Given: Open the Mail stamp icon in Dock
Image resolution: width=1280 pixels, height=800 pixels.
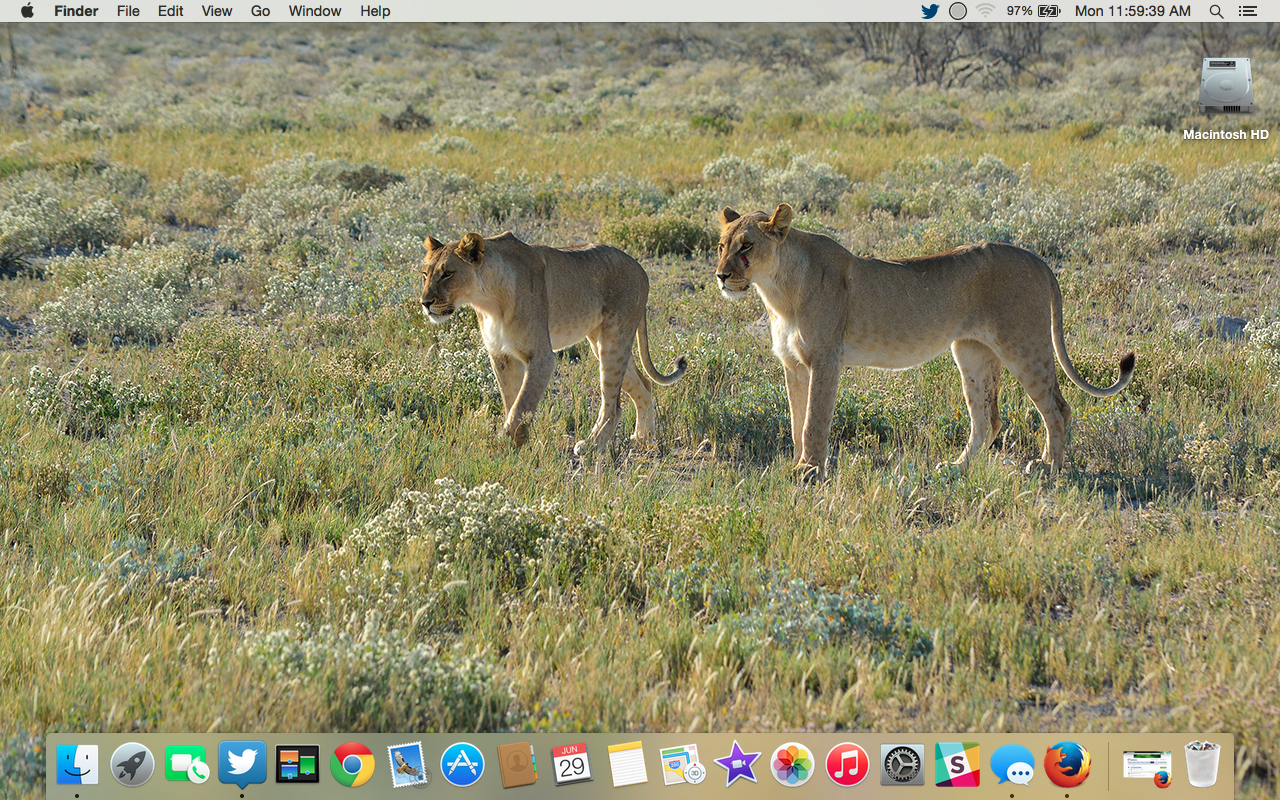Looking at the screenshot, I should click(407, 765).
